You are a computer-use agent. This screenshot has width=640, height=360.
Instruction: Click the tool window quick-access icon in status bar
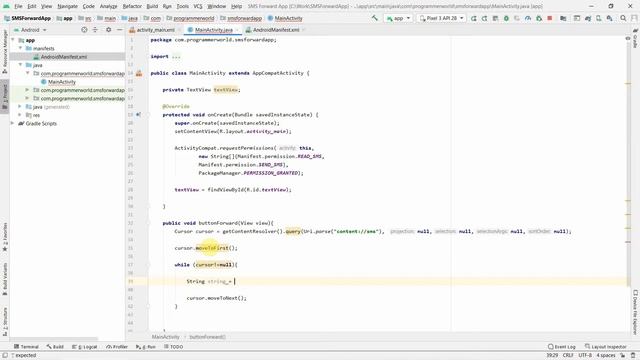[5, 356]
